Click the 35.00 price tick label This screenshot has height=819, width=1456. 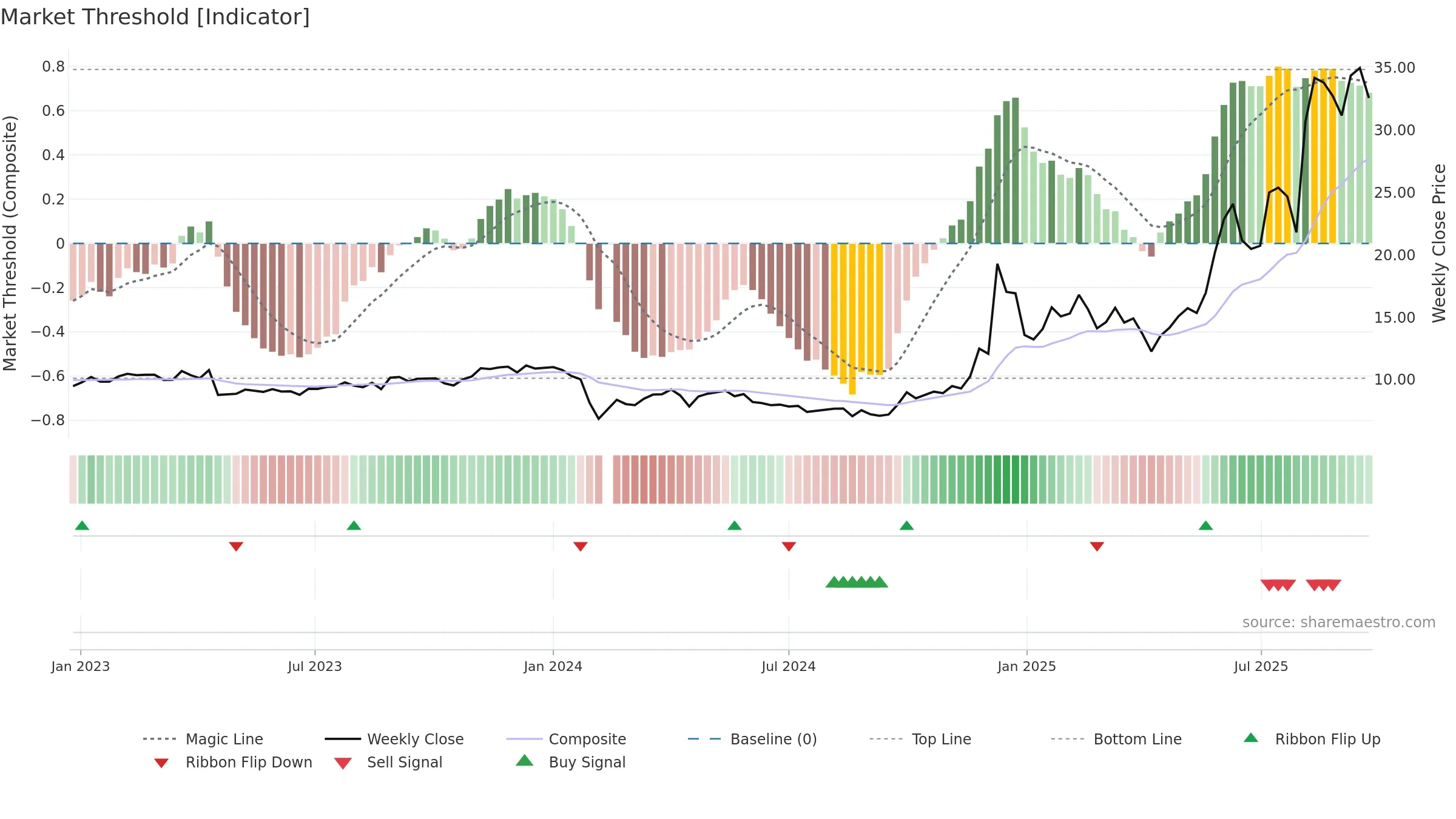[x=1395, y=68]
